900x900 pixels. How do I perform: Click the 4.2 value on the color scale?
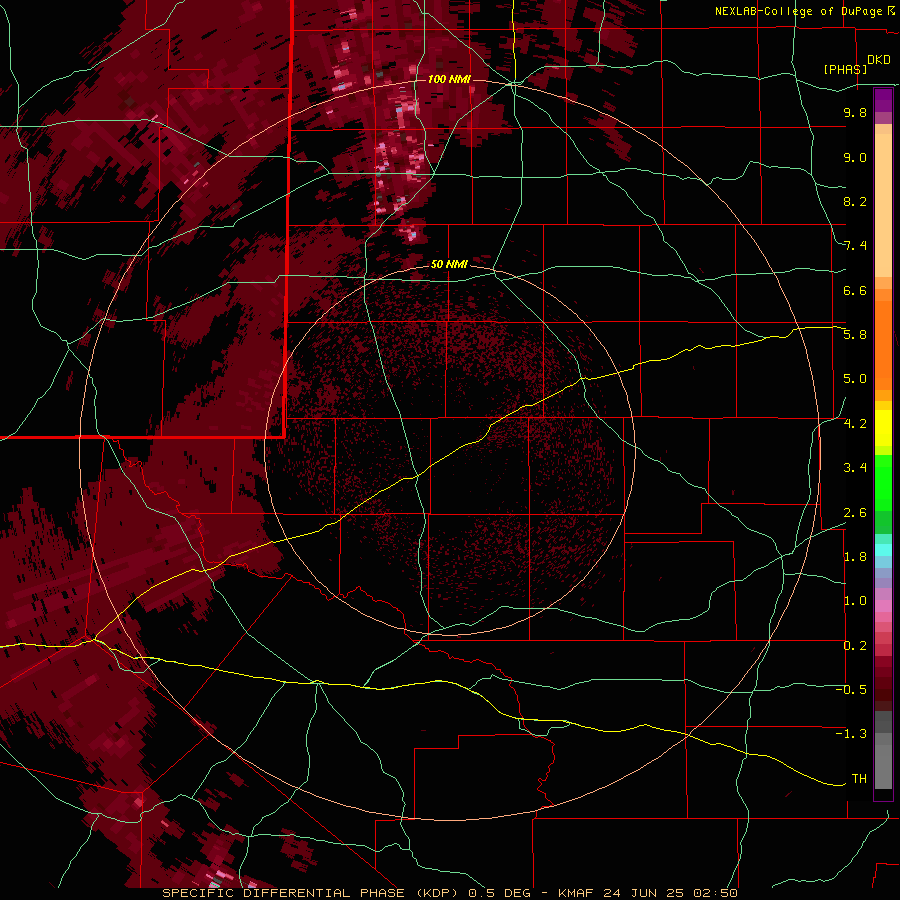855,424
